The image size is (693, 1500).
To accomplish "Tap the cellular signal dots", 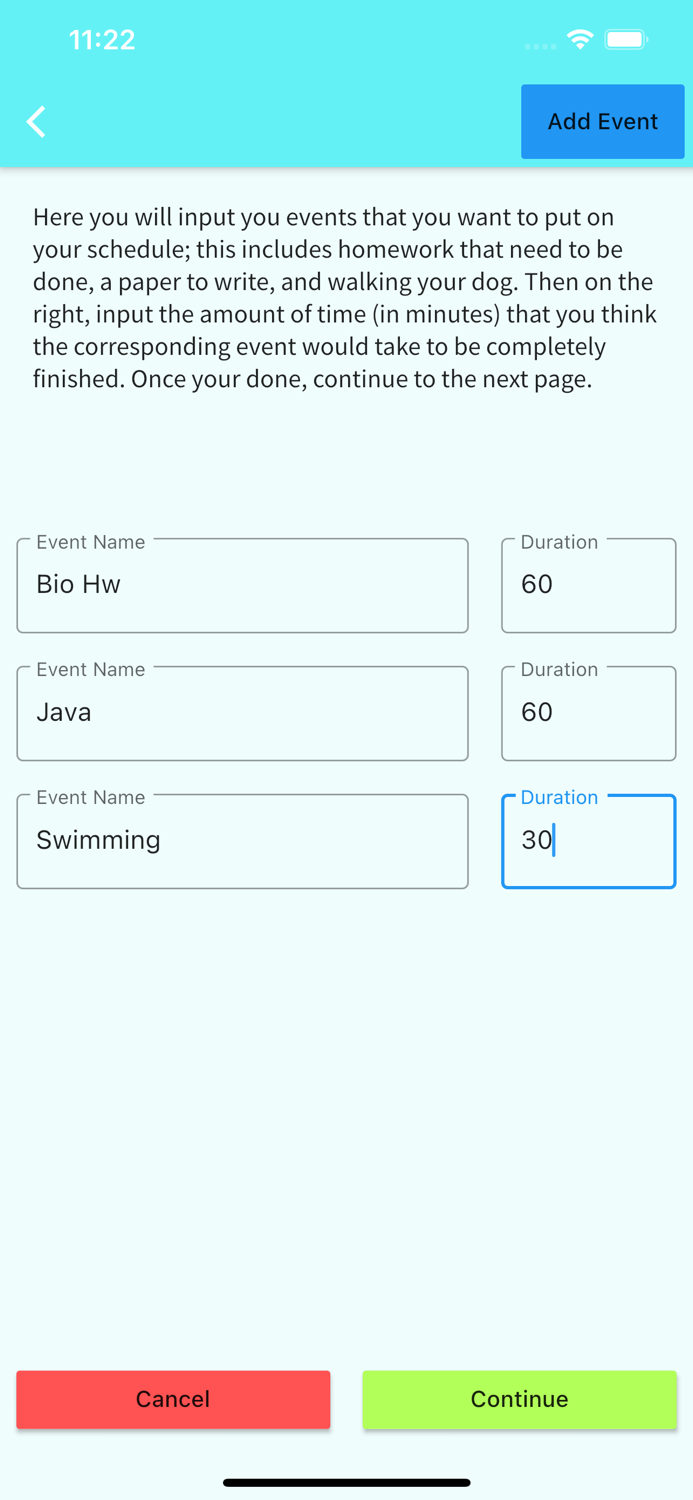I will (540, 46).
